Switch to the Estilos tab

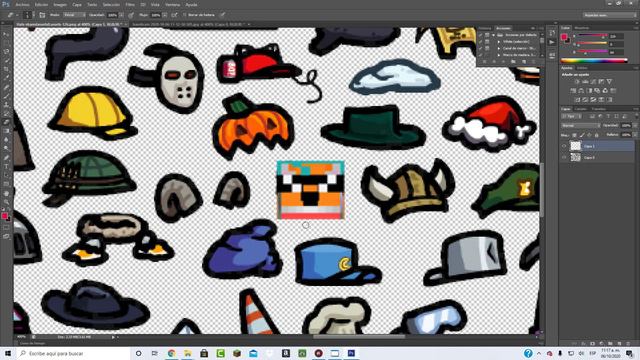point(582,68)
